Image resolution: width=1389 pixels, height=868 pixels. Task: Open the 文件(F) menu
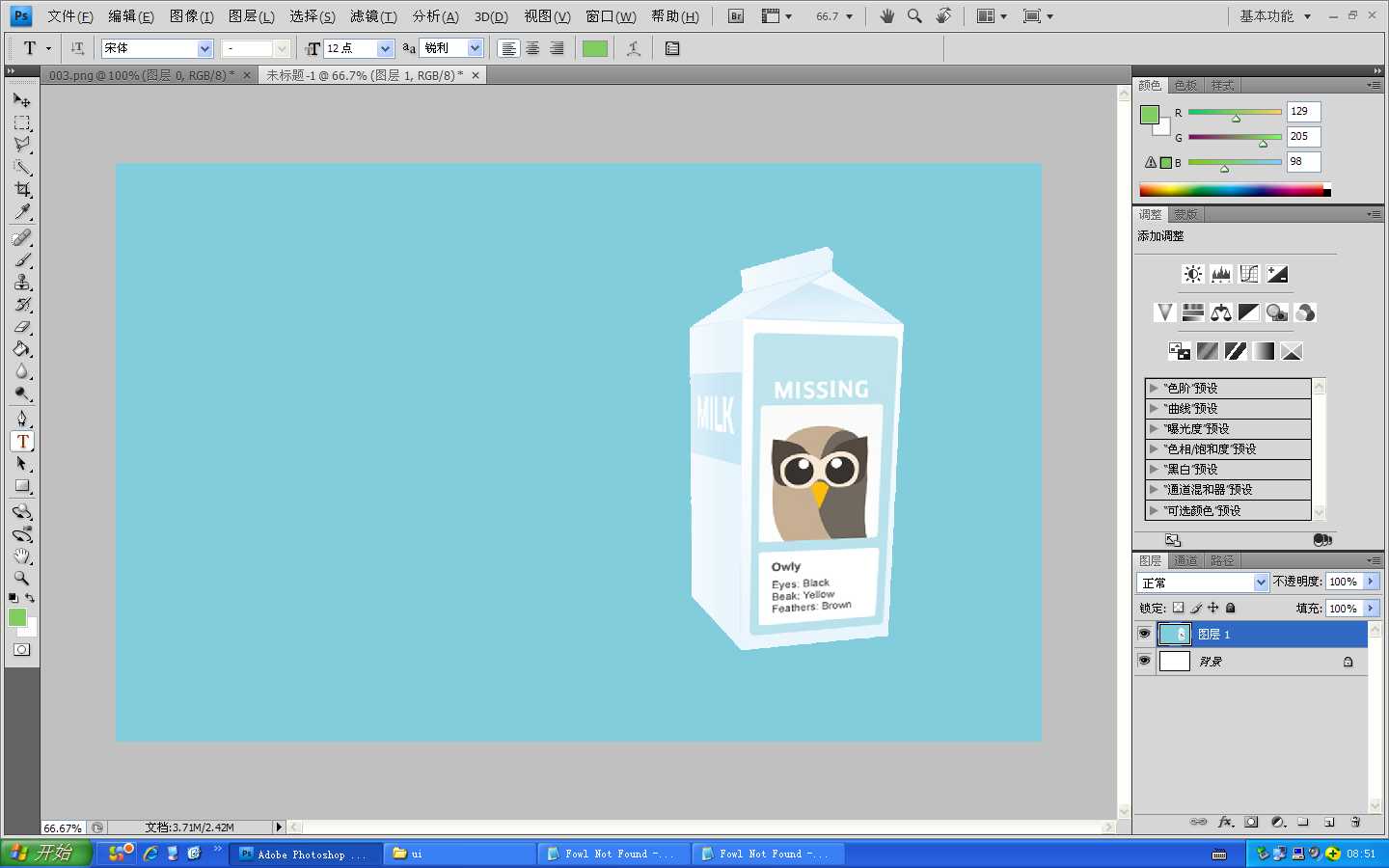point(70,16)
